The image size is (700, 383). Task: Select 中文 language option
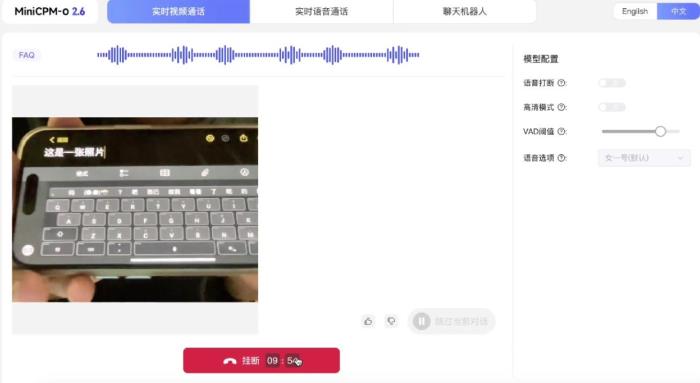click(678, 11)
